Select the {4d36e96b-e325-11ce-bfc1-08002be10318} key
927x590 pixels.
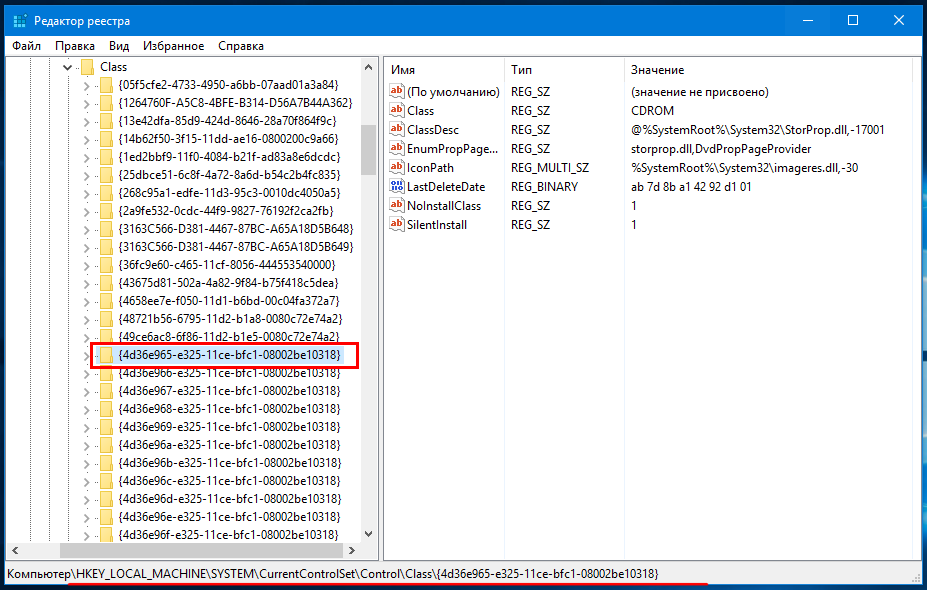230,463
